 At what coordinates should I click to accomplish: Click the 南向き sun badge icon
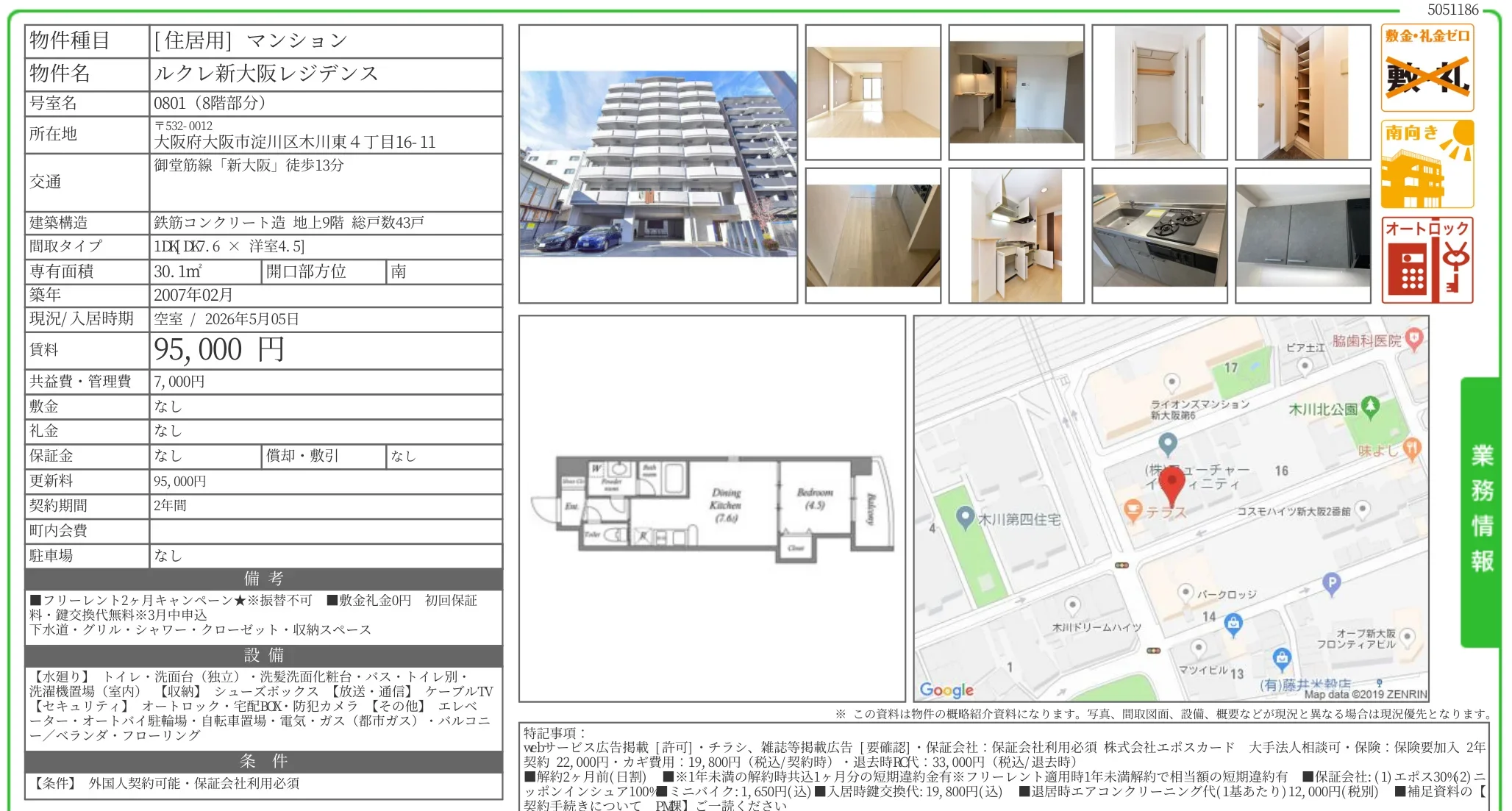(x=1427, y=164)
